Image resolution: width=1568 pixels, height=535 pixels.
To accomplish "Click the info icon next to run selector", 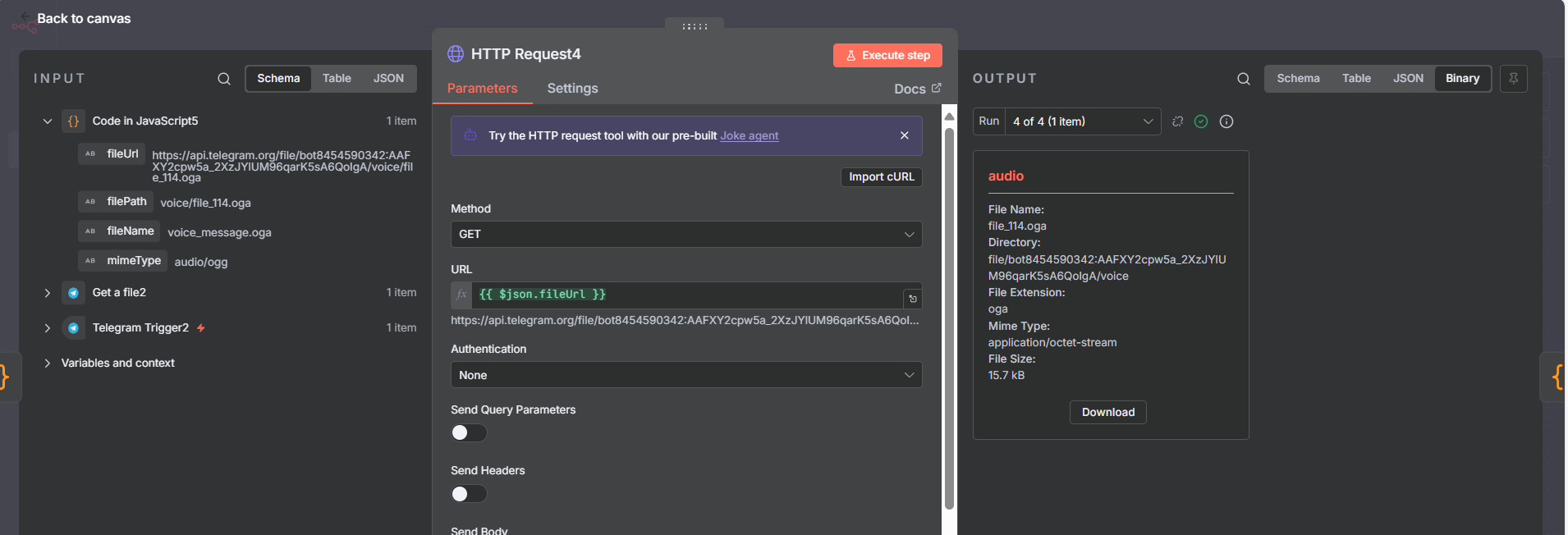I will (x=1226, y=121).
